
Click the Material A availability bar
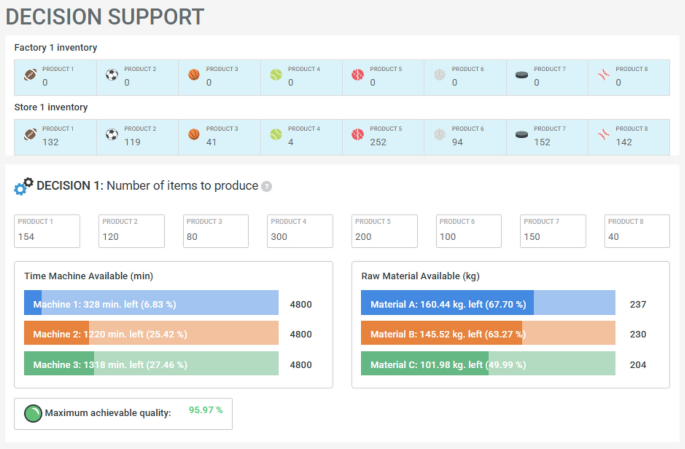(x=488, y=303)
